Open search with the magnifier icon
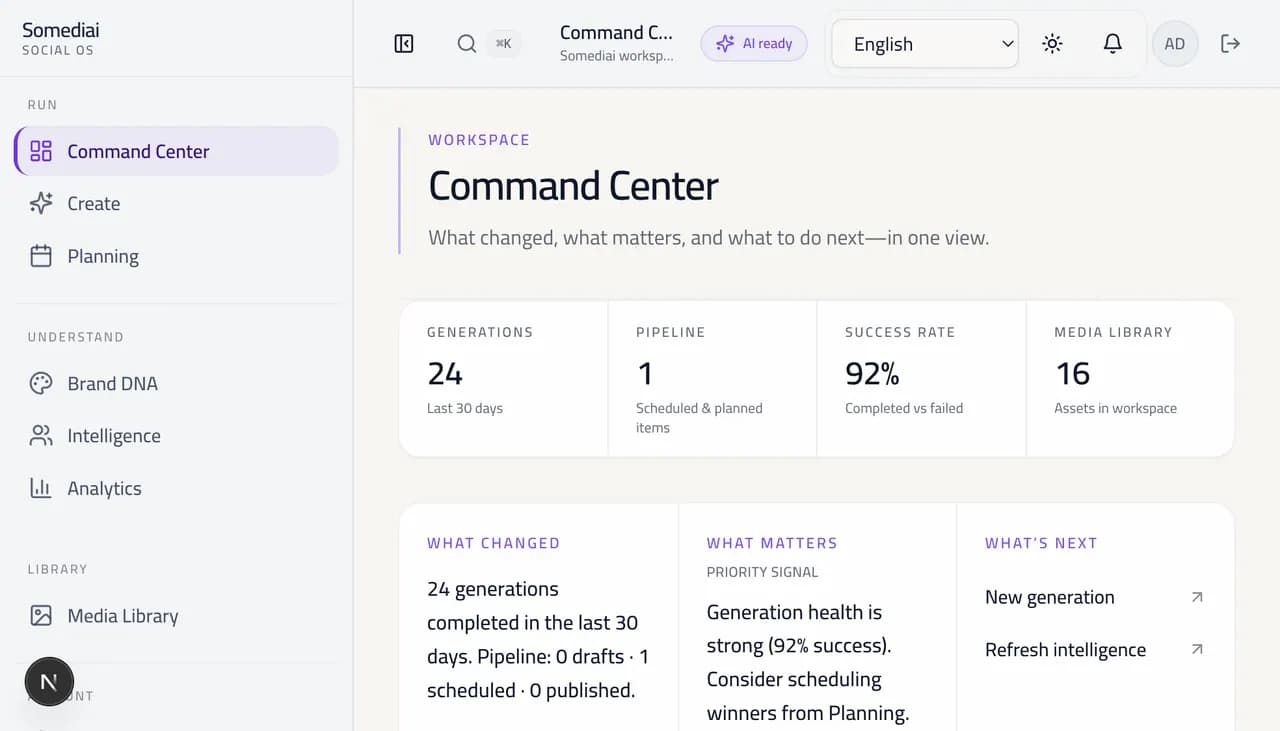Viewport: 1280px width, 731px height. (x=466, y=43)
